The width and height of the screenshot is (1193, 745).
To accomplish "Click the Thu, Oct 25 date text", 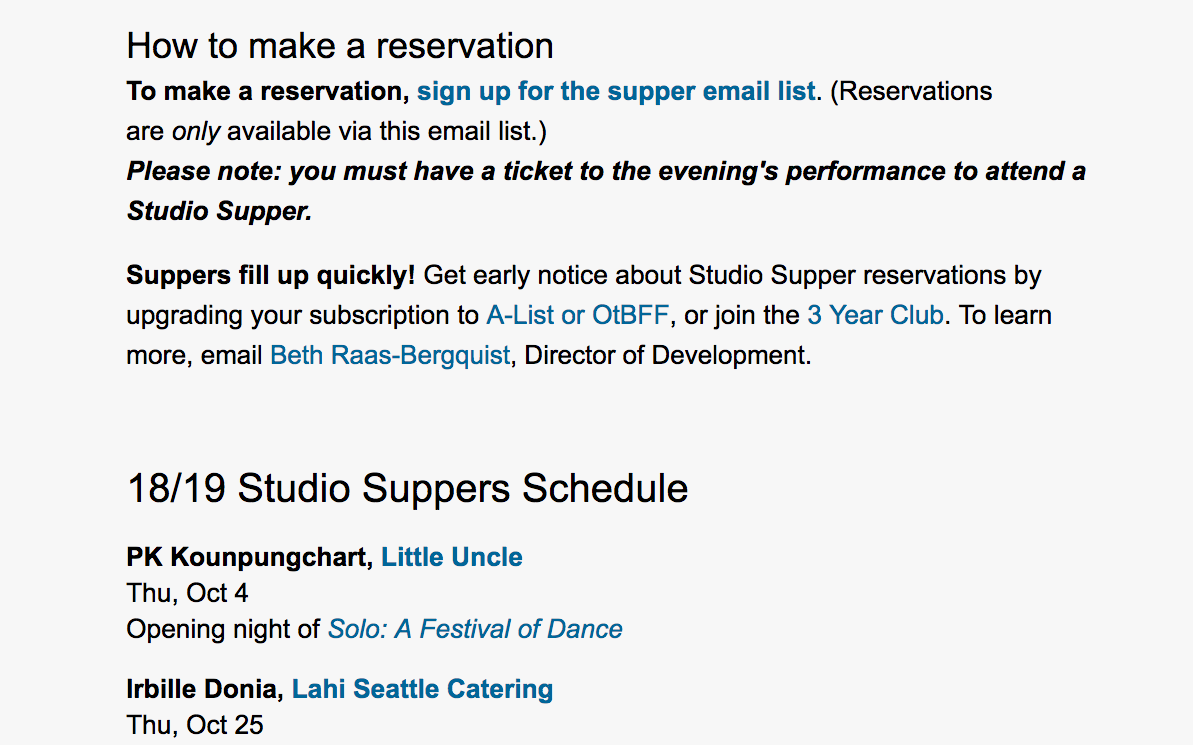I will point(195,725).
